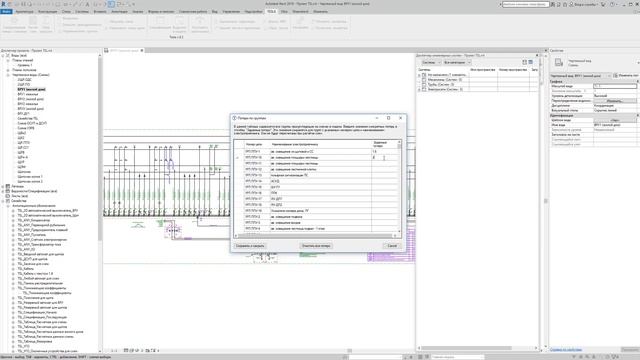Click the drafting view type icon in Properties
640x360 pixels.
559,62
